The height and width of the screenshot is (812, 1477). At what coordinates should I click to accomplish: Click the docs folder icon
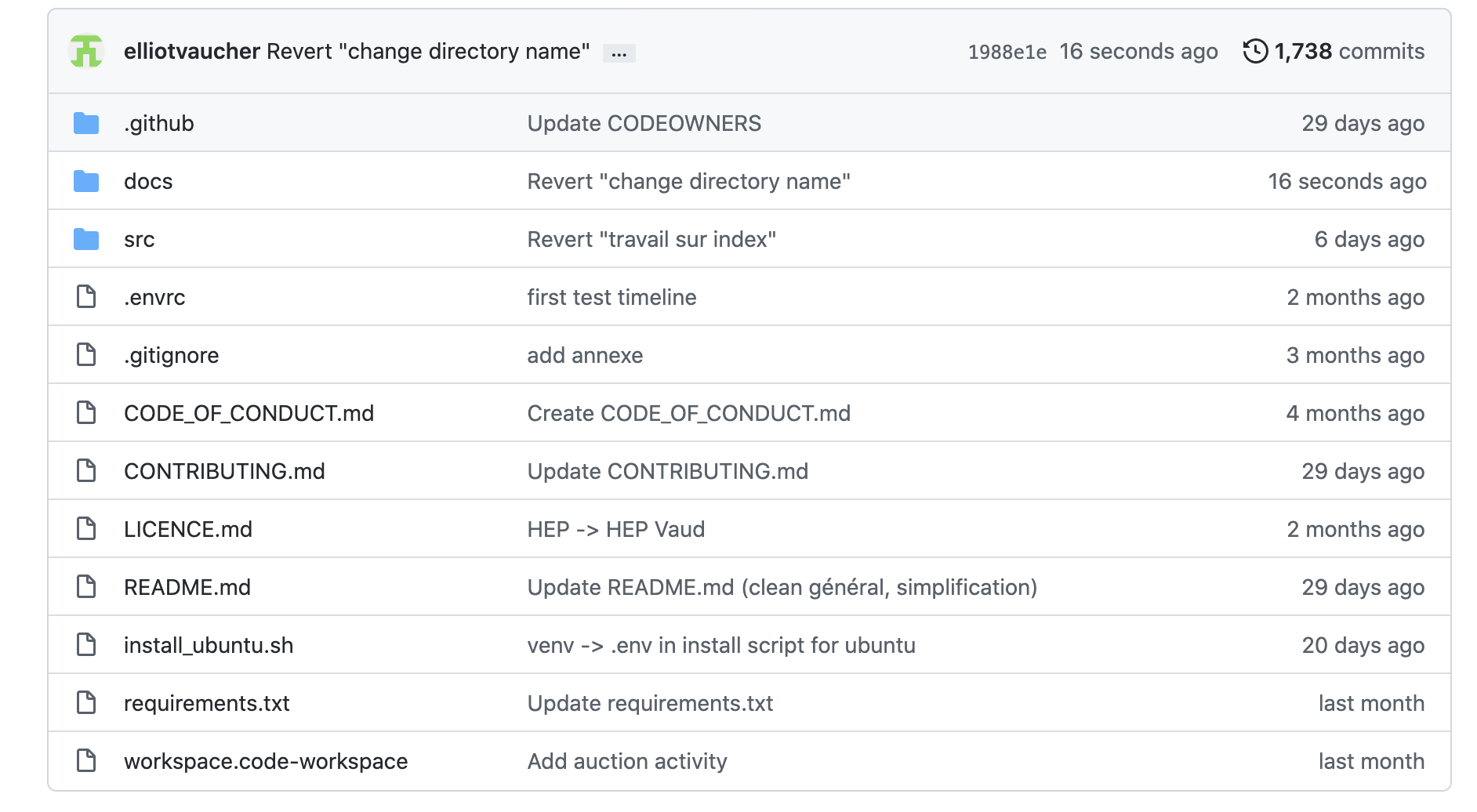coord(86,181)
